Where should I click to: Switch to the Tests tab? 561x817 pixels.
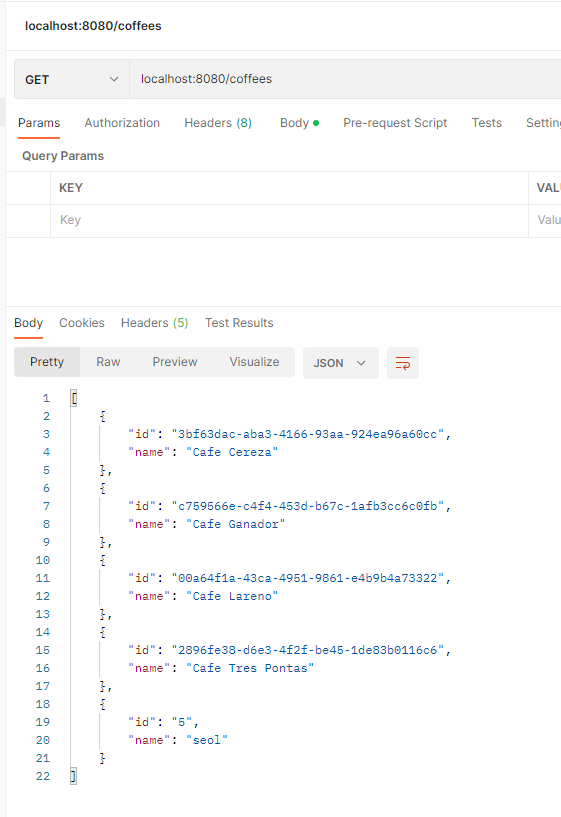[487, 123]
